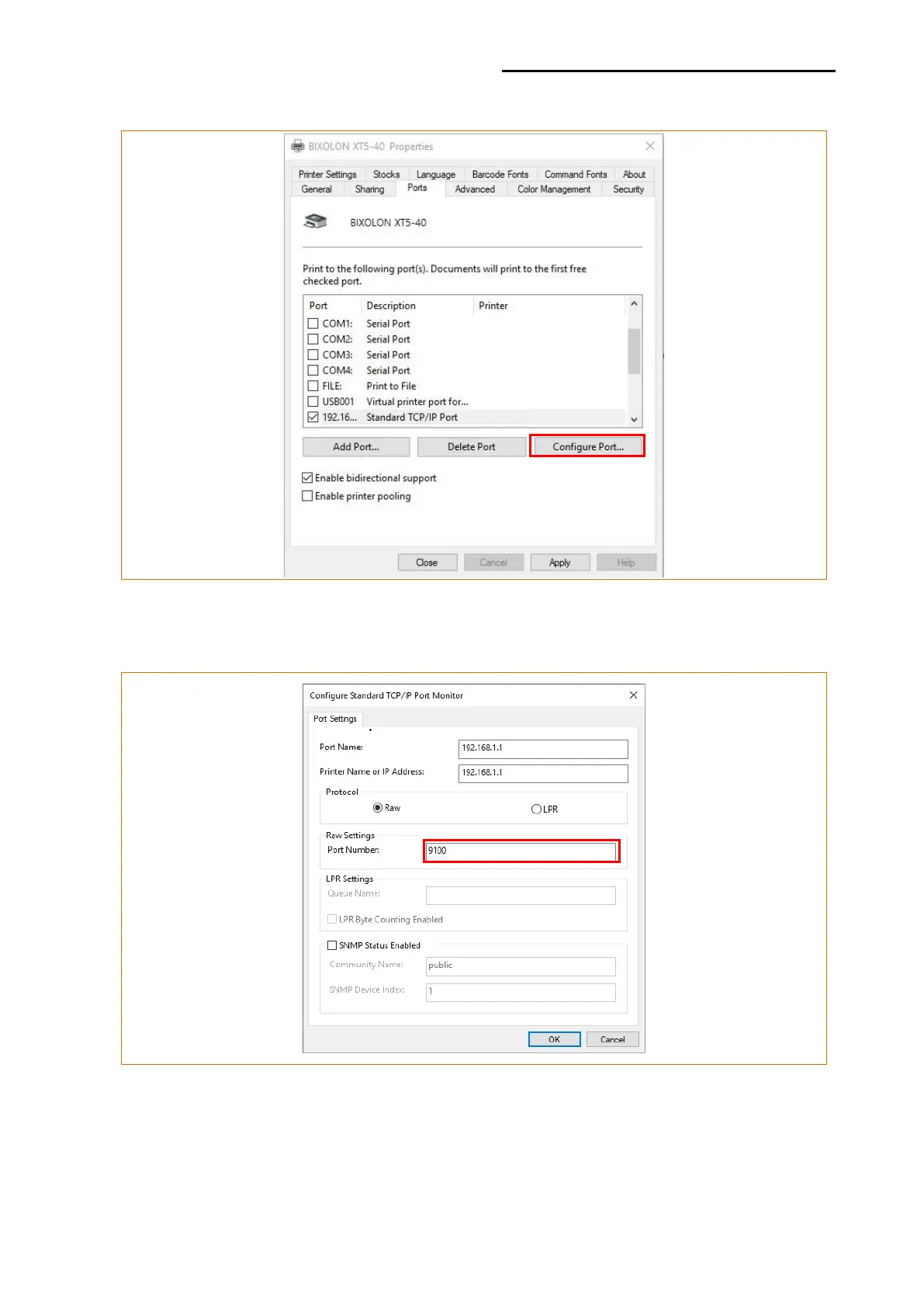Select the Barcode Fonts tab

tap(500, 175)
